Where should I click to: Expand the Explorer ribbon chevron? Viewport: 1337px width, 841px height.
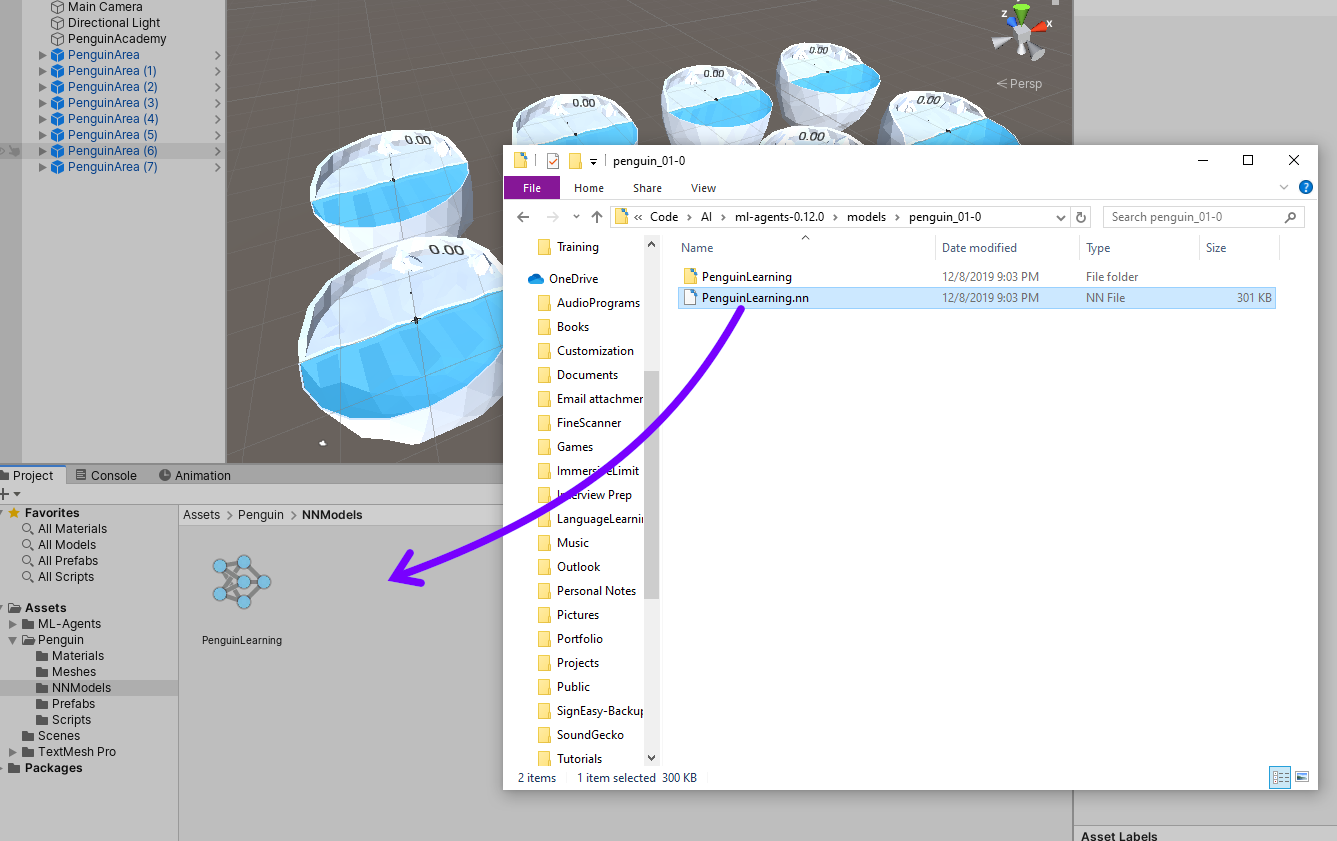(x=1284, y=187)
